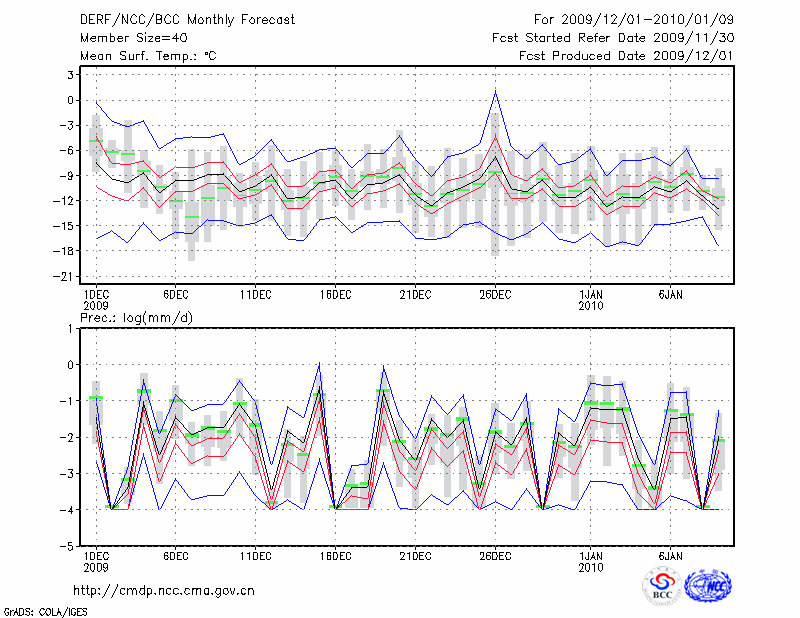Click the Fcst Produced Date text

[x=626, y=56]
